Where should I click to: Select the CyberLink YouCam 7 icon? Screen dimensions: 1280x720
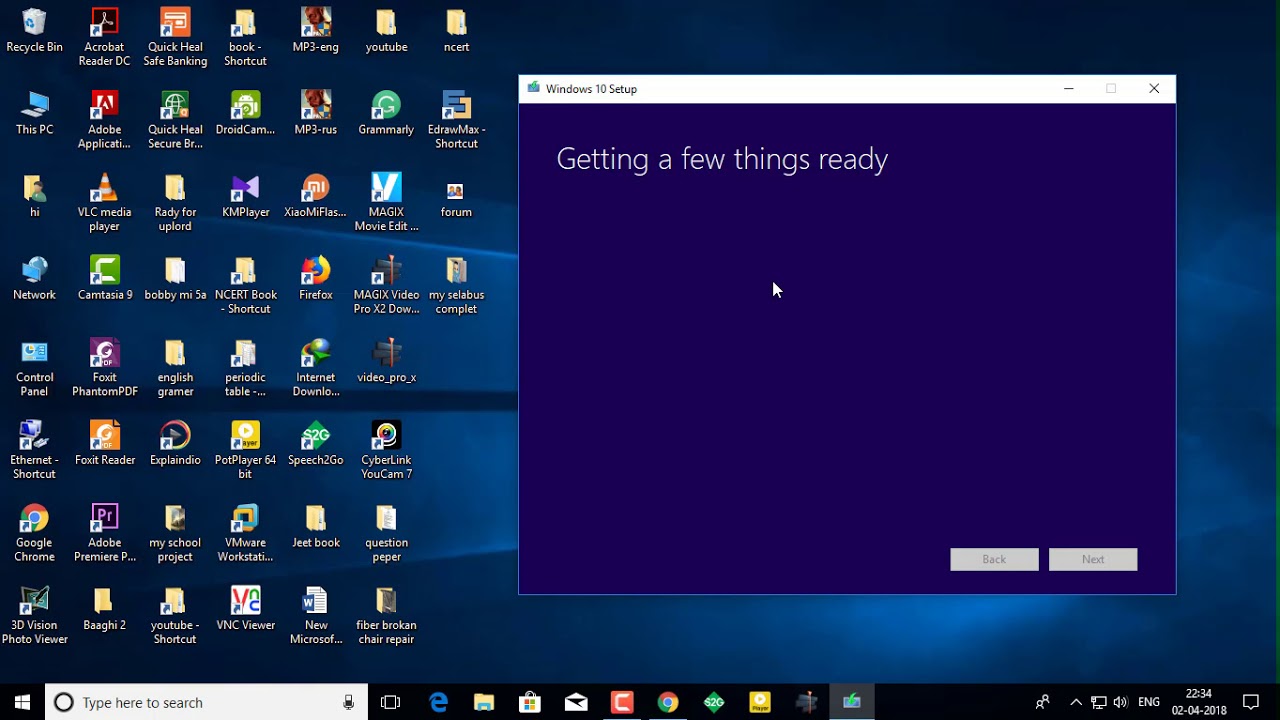(x=386, y=451)
